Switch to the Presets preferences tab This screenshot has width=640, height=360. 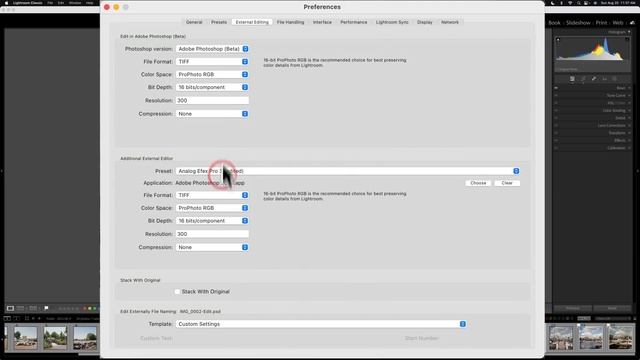219,22
